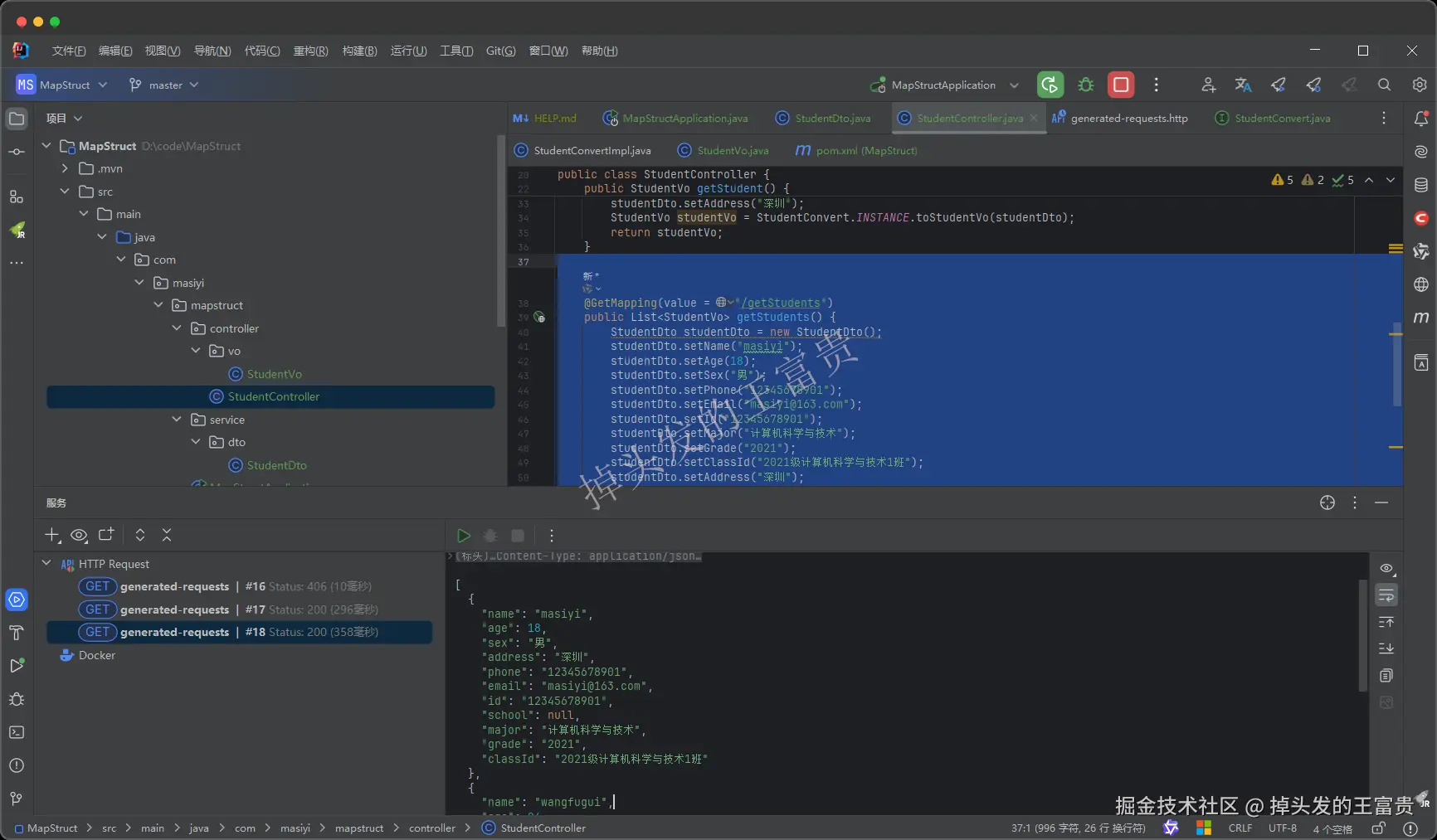Open the Services panel options menu
The image size is (1437, 840).
pos(1355,503)
